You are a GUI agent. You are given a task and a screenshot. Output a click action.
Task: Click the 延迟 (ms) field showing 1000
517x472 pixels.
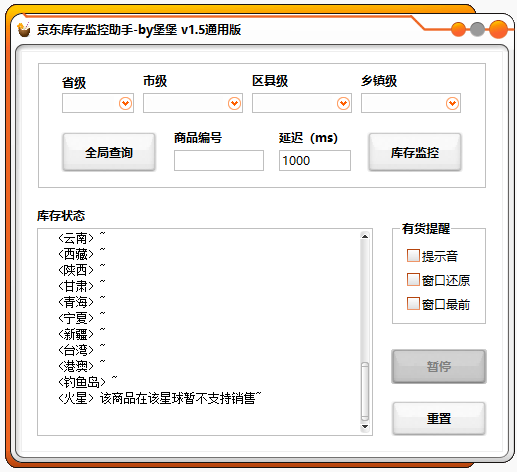(315, 160)
